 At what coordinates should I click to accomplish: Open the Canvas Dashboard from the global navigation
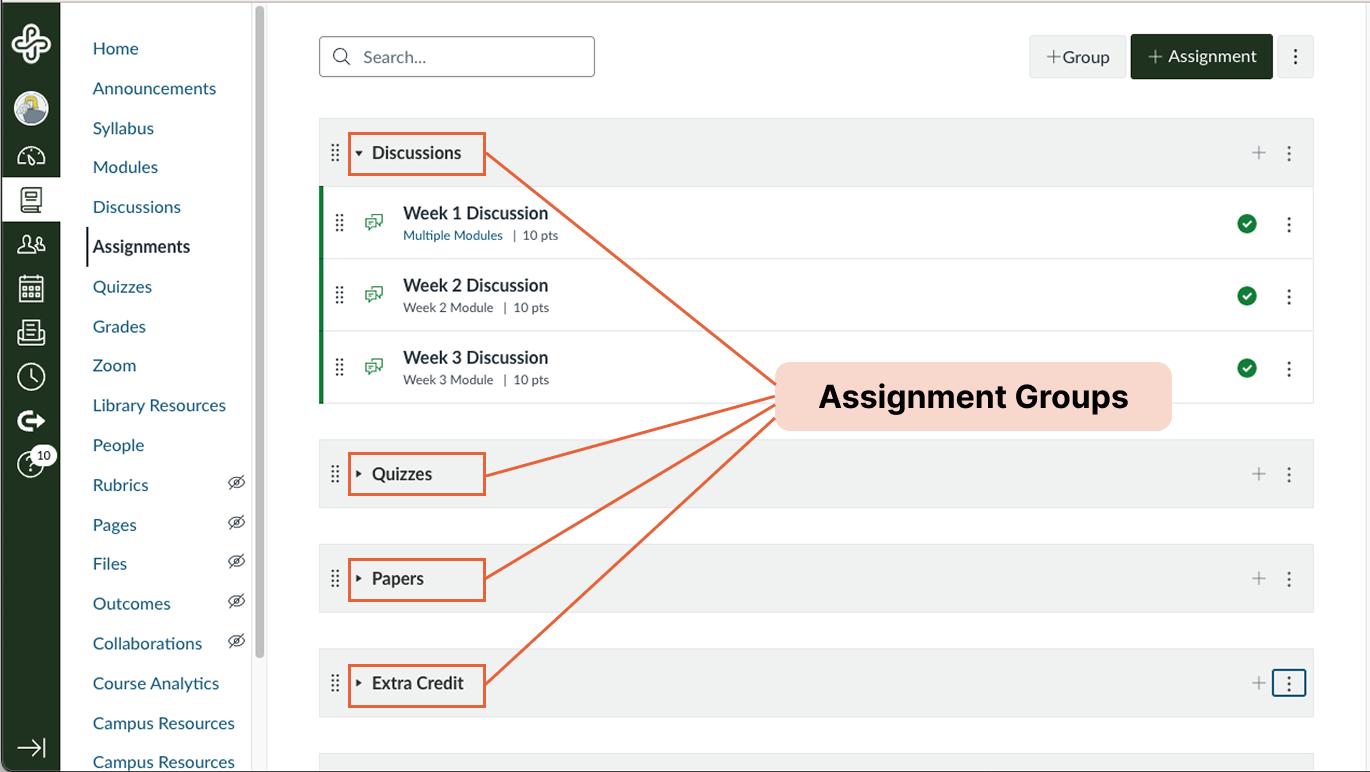[31, 155]
